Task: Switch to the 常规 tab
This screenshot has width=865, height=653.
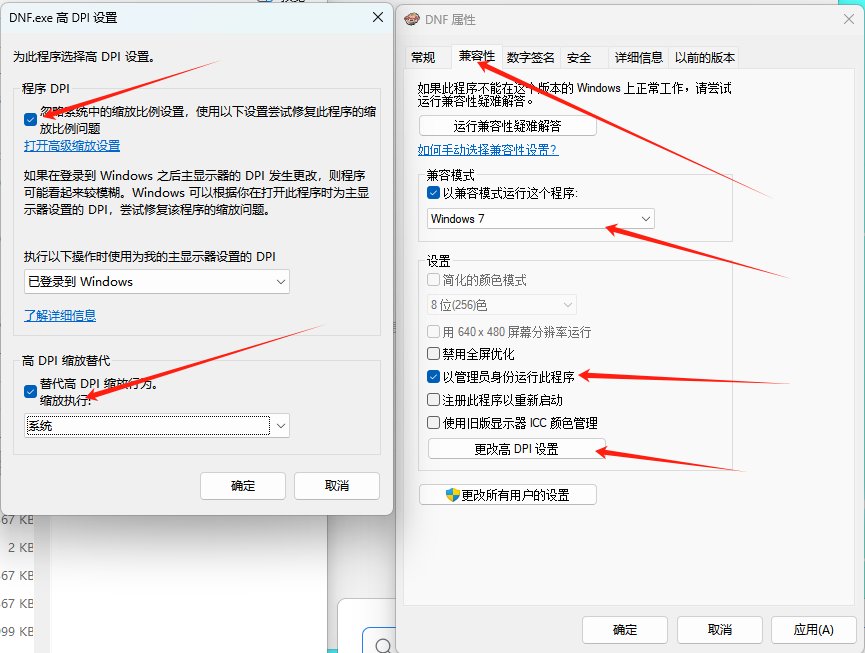Action: point(423,57)
